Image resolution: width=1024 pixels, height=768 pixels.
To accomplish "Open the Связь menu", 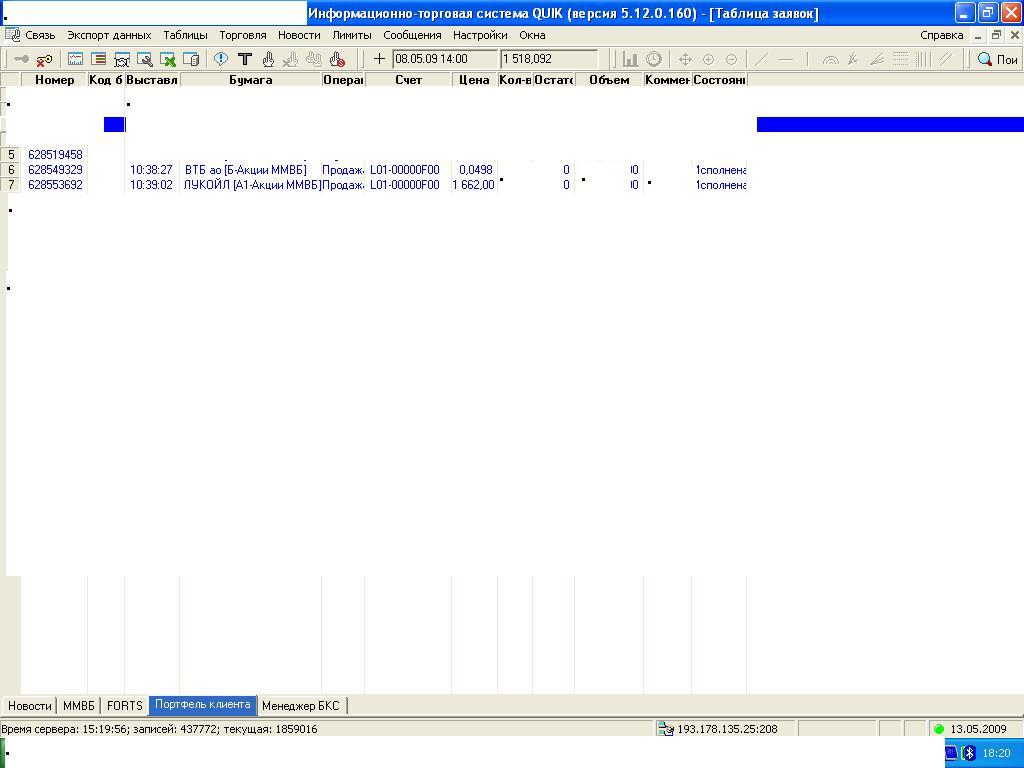I will click(40, 35).
